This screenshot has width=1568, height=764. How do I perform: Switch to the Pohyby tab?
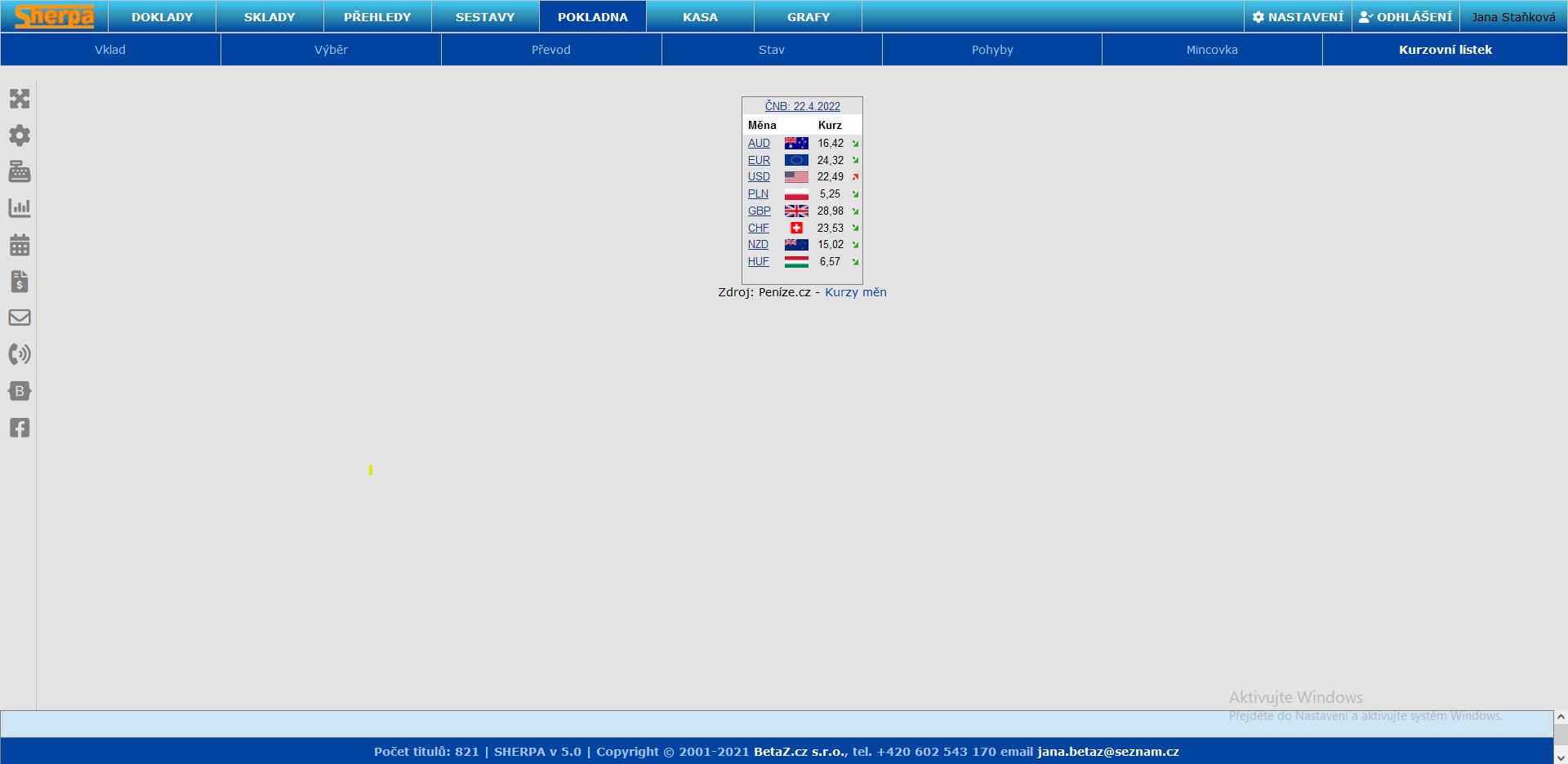pos(992,50)
